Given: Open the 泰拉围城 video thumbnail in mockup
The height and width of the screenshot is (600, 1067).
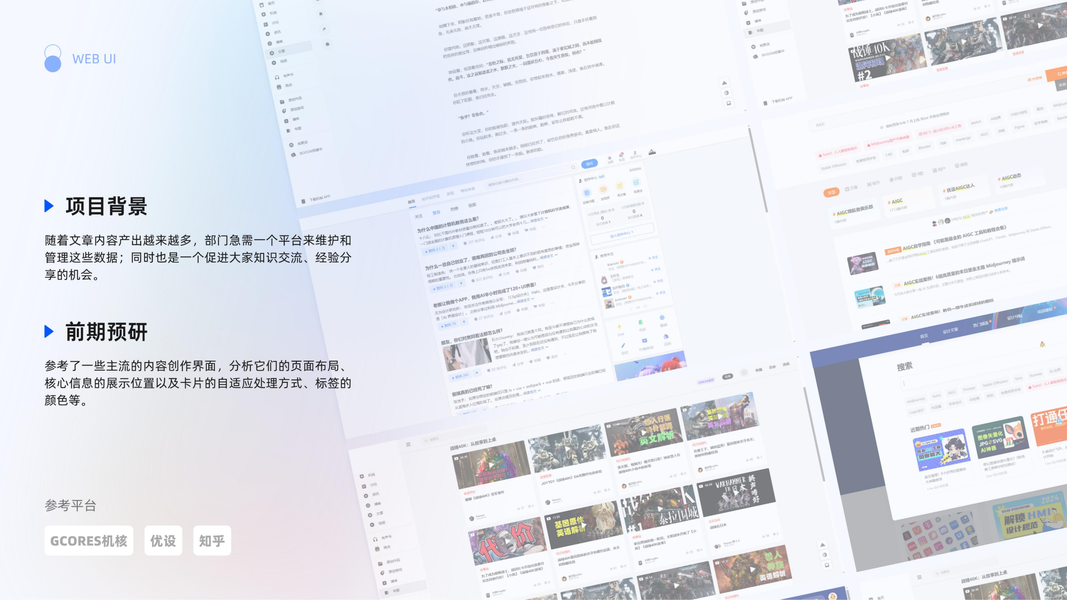Looking at the screenshot, I should 661,509.
